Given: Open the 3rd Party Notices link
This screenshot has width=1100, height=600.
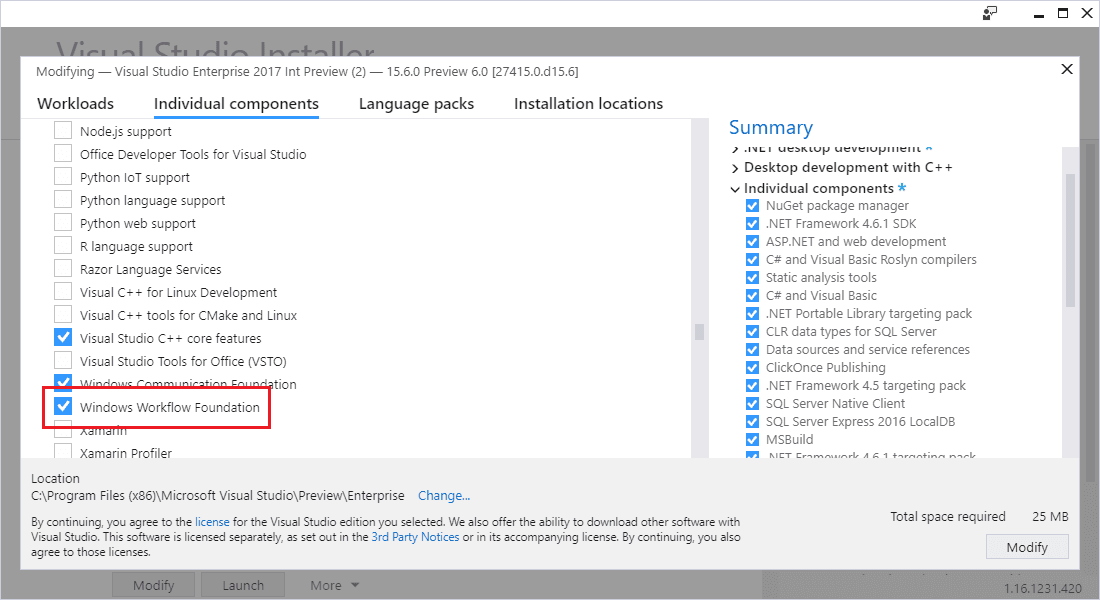Looking at the screenshot, I should click(415, 537).
